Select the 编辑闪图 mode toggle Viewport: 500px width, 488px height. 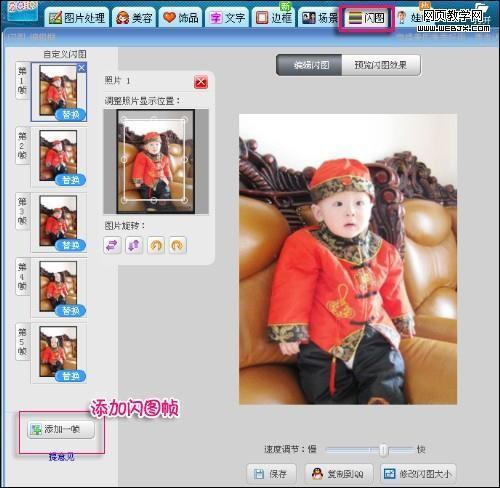click(309, 65)
